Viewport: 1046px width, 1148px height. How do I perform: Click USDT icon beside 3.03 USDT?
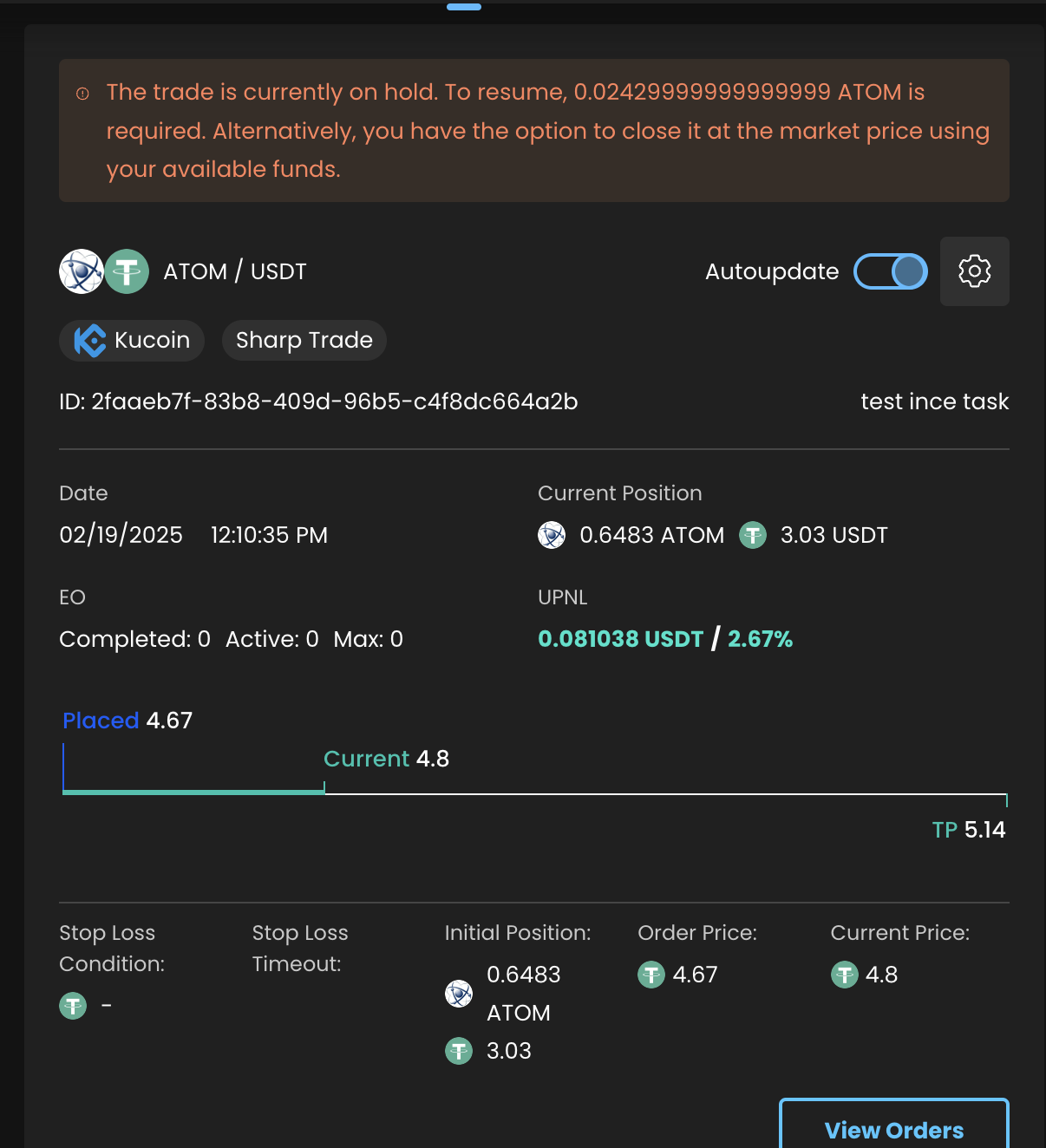click(x=753, y=535)
